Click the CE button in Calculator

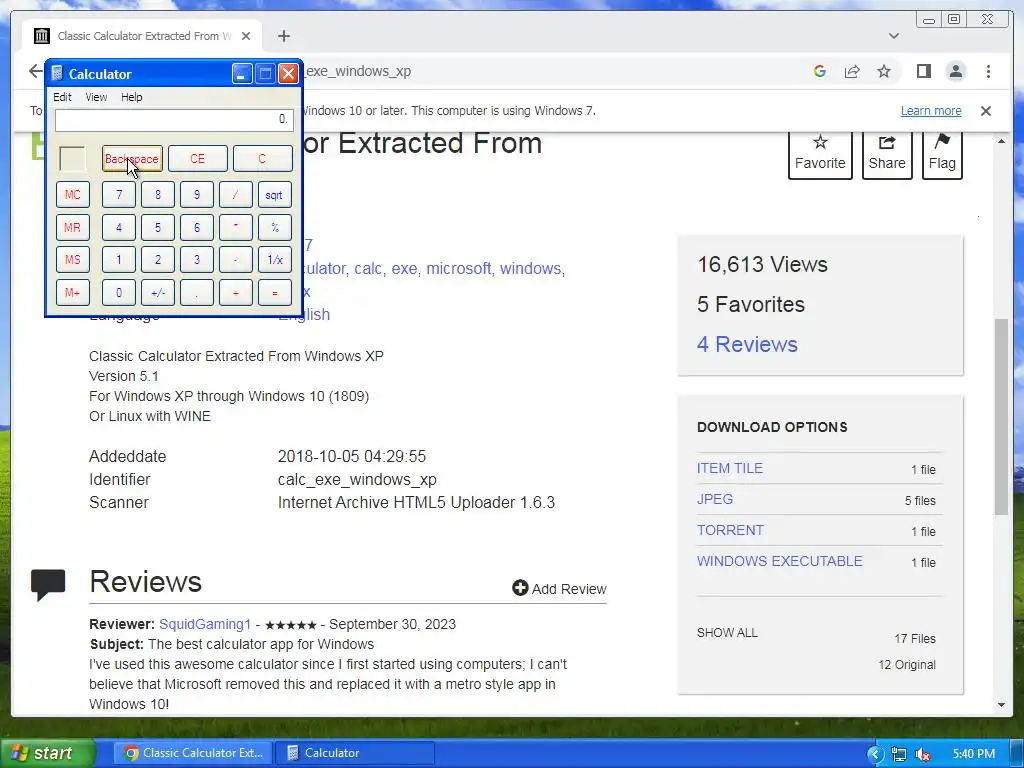pyautogui.click(x=197, y=159)
